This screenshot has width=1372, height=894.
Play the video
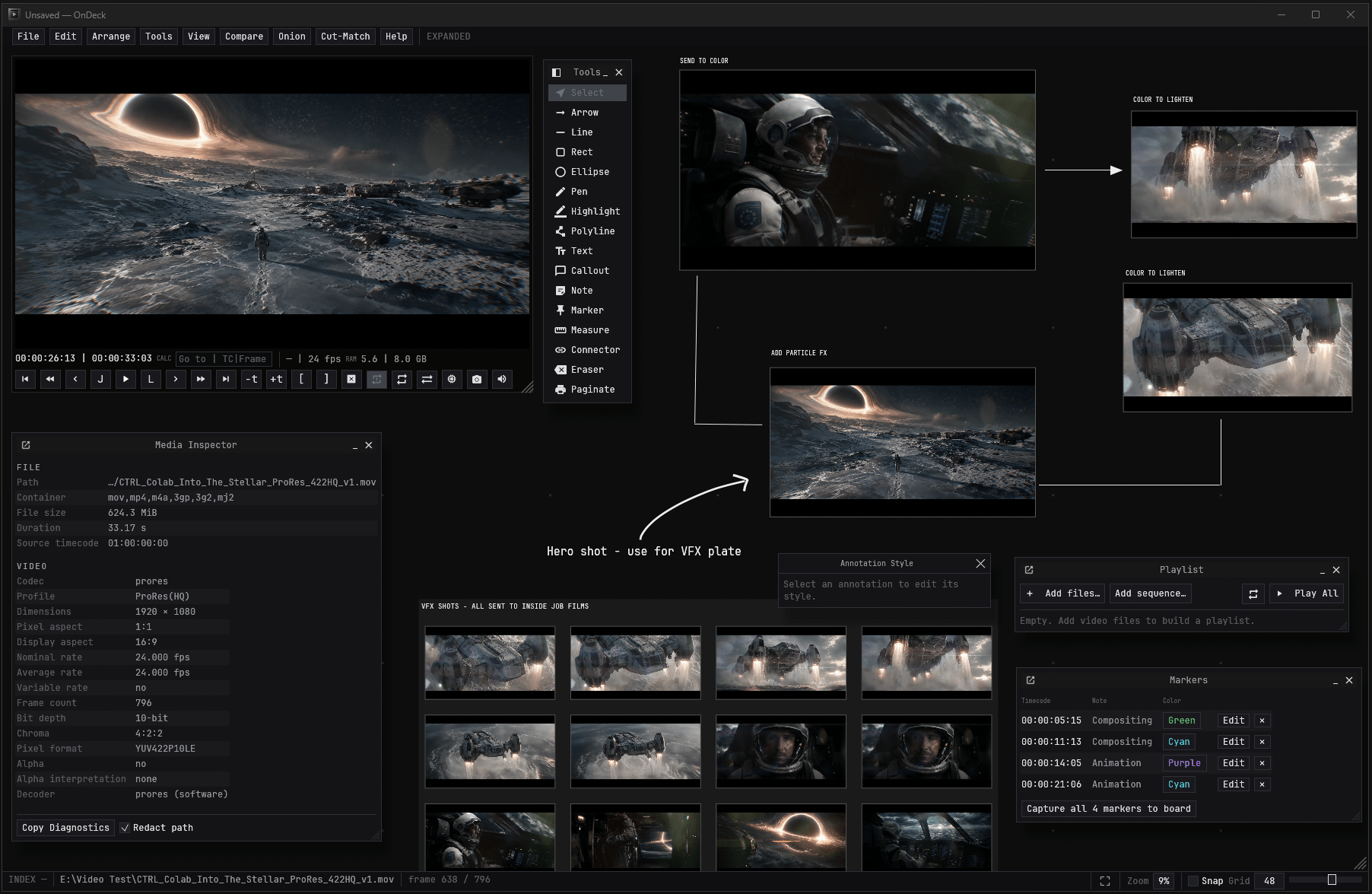tap(125, 379)
